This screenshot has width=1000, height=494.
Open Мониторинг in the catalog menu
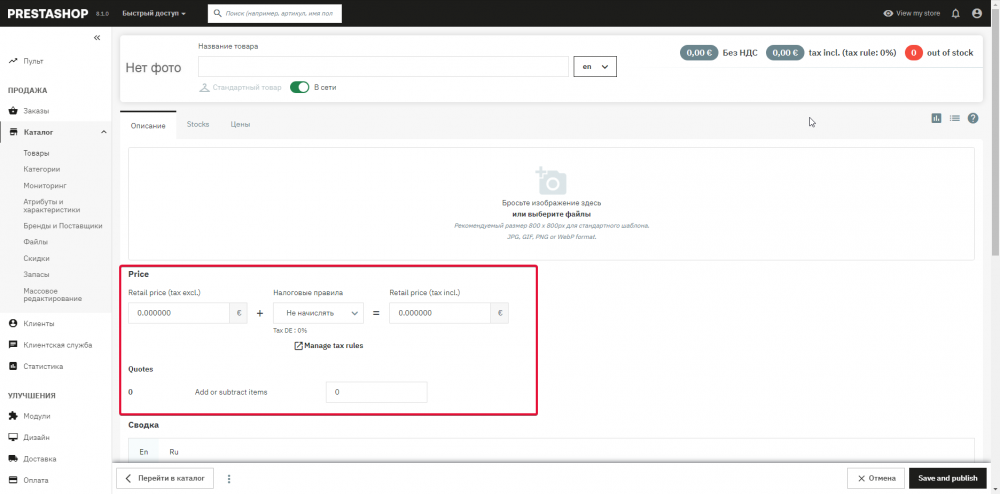[45, 185]
